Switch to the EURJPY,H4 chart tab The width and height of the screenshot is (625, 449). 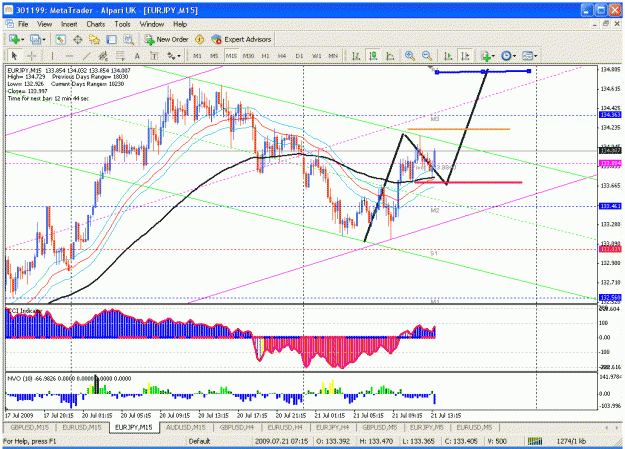(332, 427)
